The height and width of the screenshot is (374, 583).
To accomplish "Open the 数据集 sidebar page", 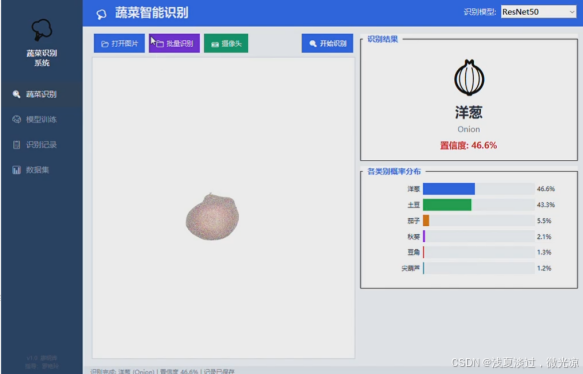I will pyautogui.click(x=42, y=170).
